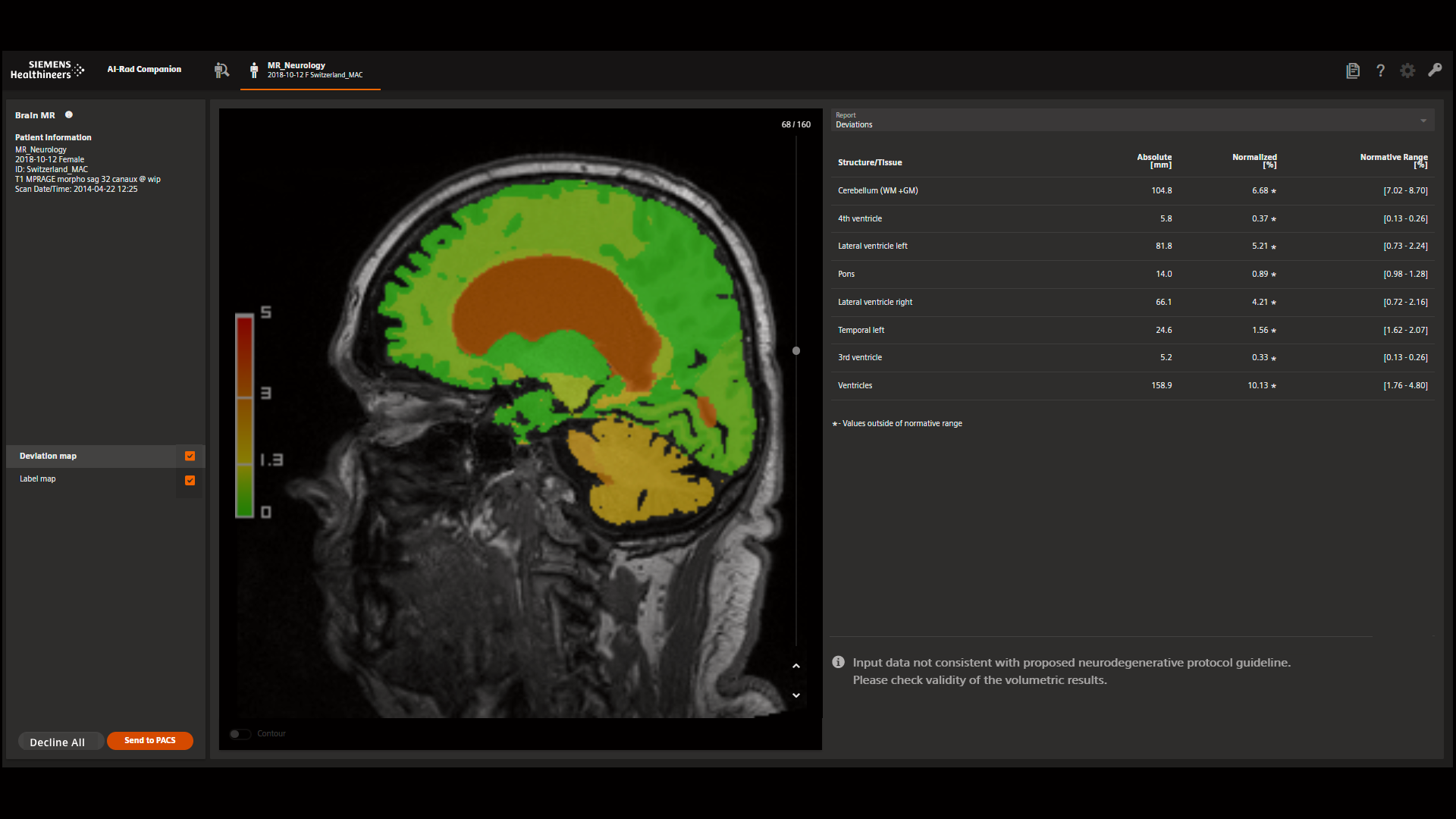Click the license key icon
1456x819 pixels.
coord(1435,71)
